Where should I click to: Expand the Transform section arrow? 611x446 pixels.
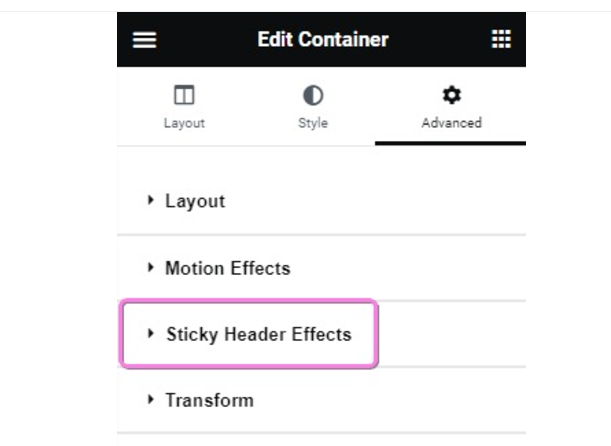(151, 399)
